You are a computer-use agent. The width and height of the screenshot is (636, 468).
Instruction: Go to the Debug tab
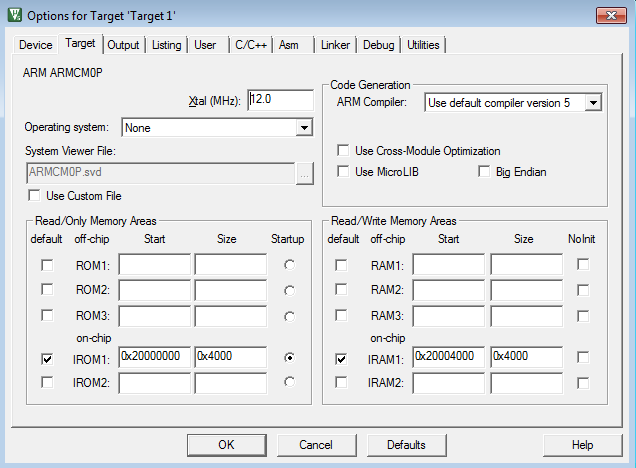[x=378, y=45]
